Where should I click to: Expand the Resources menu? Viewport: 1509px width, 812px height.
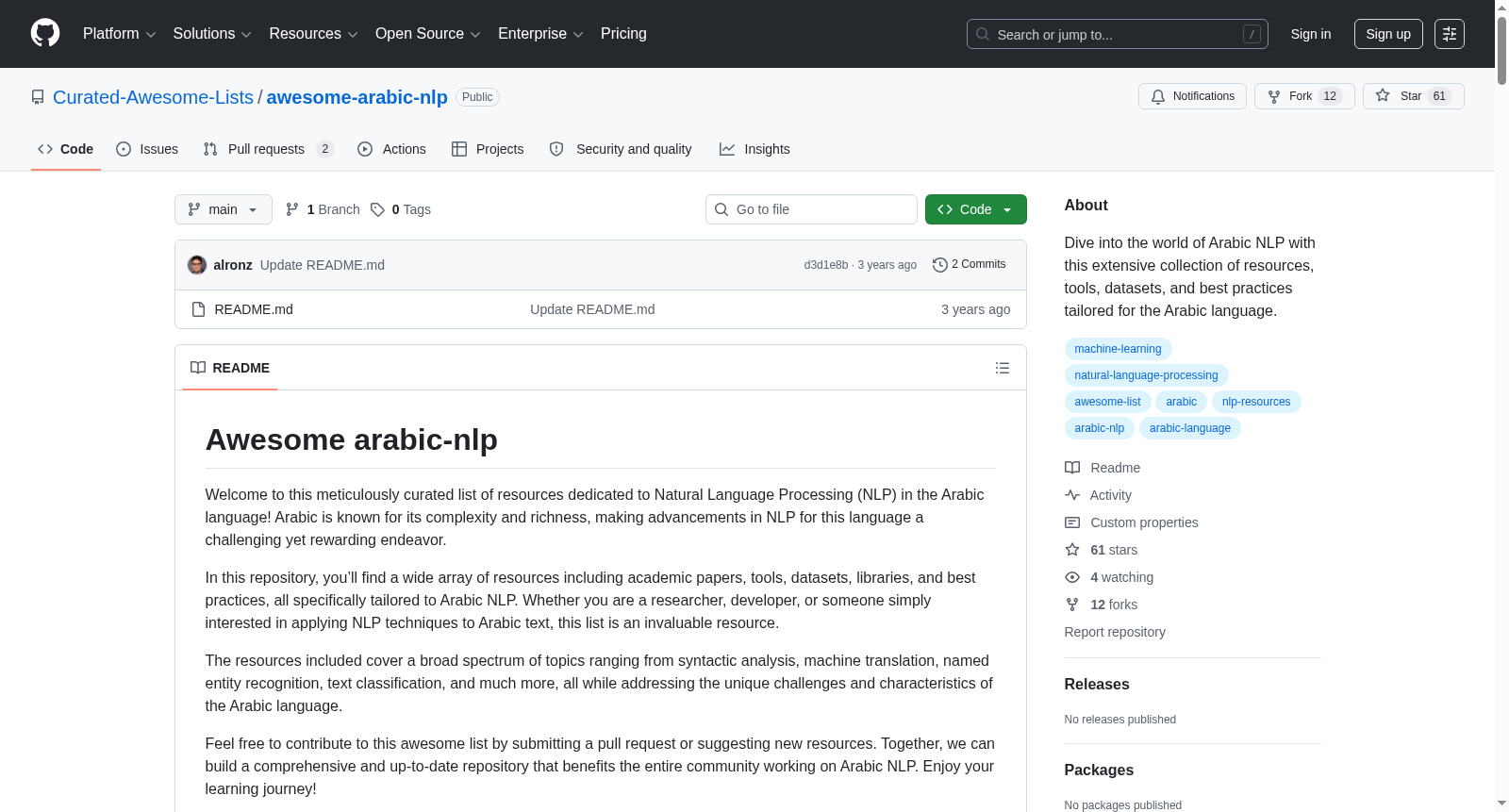[313, 34]
